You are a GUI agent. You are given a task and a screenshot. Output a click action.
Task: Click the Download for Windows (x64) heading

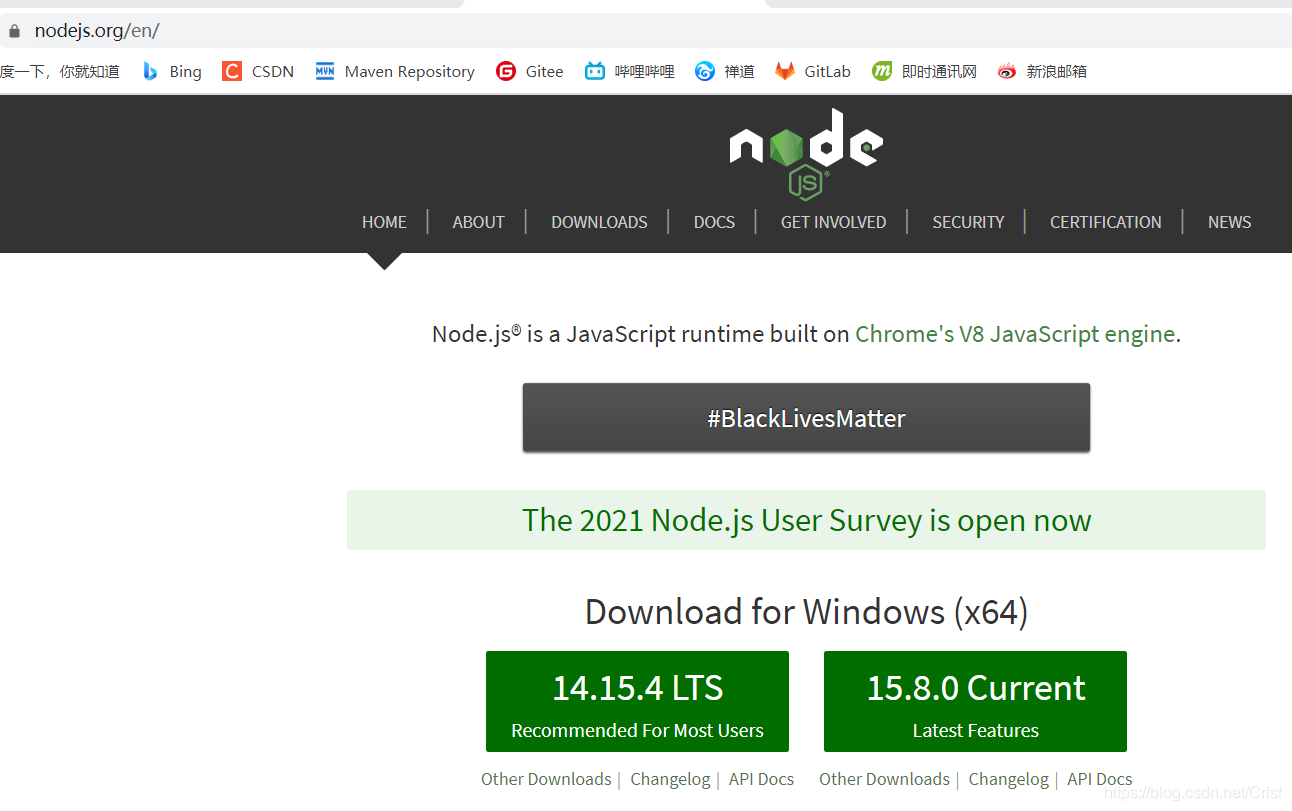click(806, 611)
